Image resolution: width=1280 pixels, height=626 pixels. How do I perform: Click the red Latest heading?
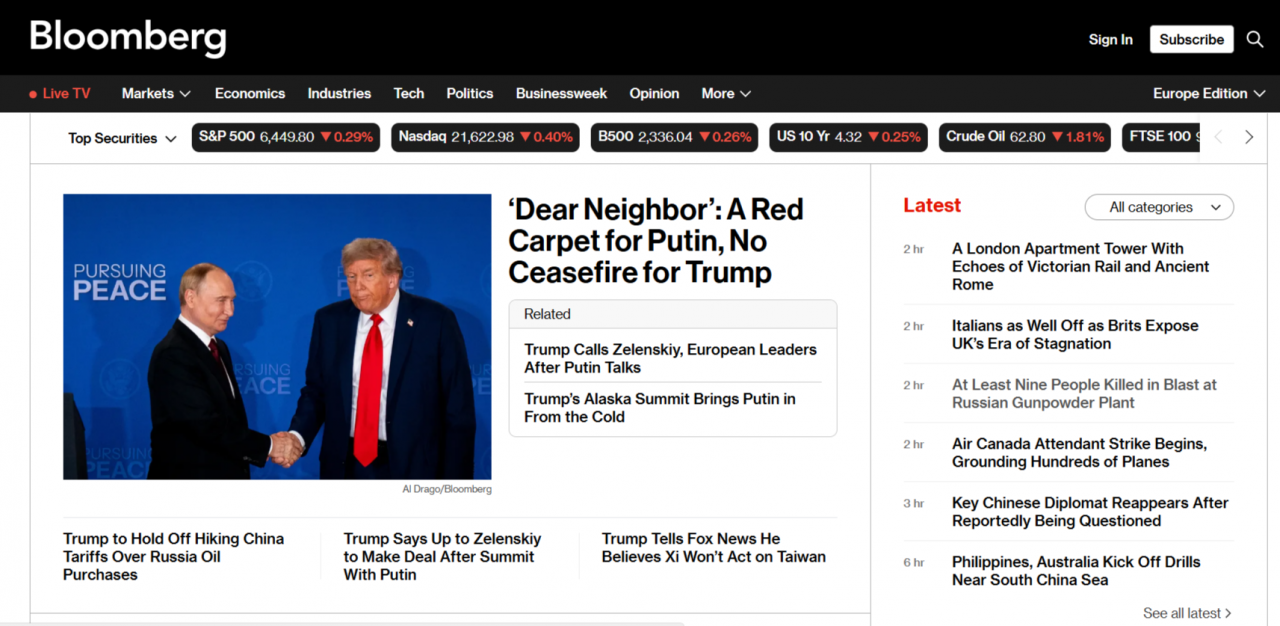pos(932,205)
